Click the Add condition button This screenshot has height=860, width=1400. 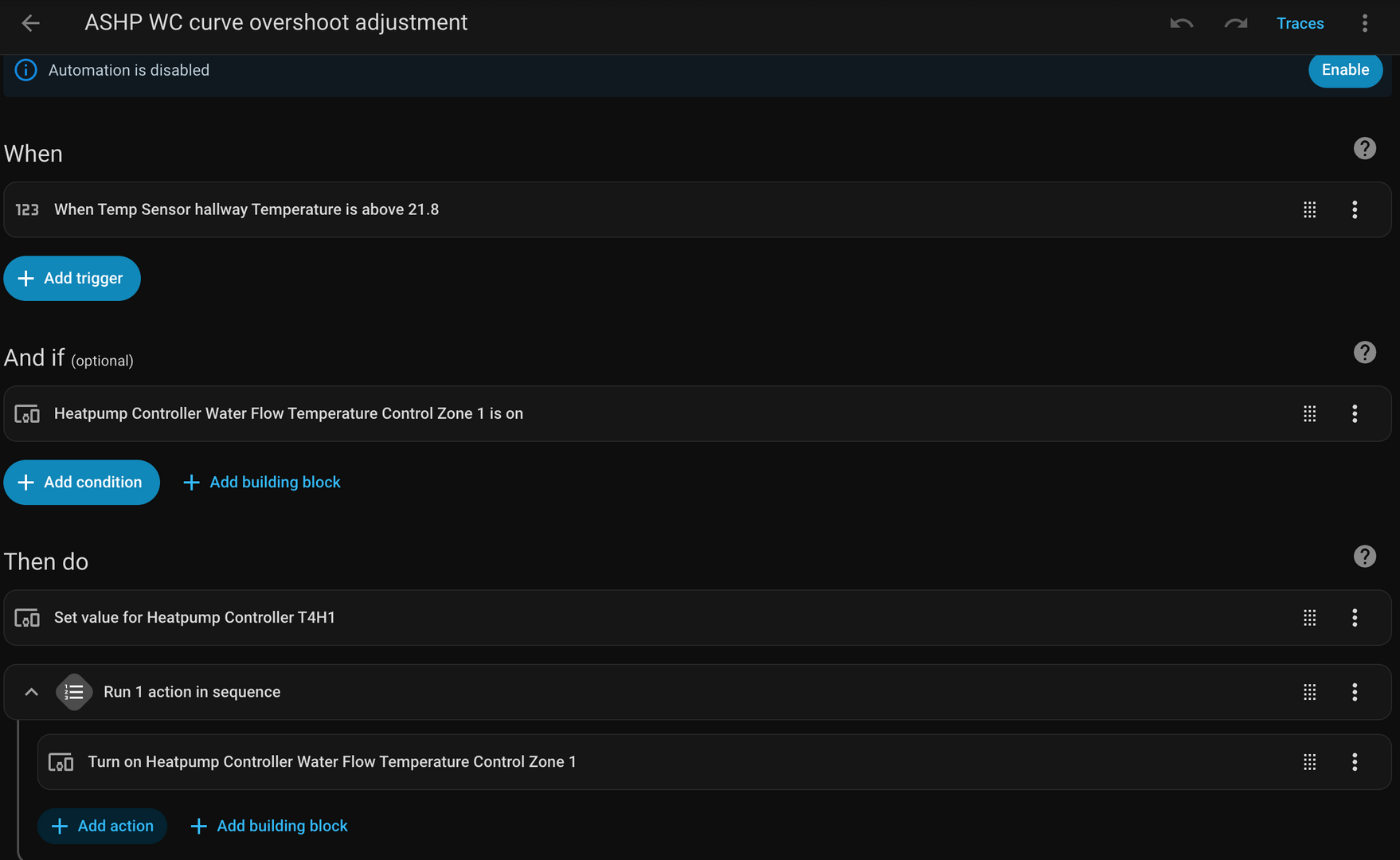[x=81, y=482]
